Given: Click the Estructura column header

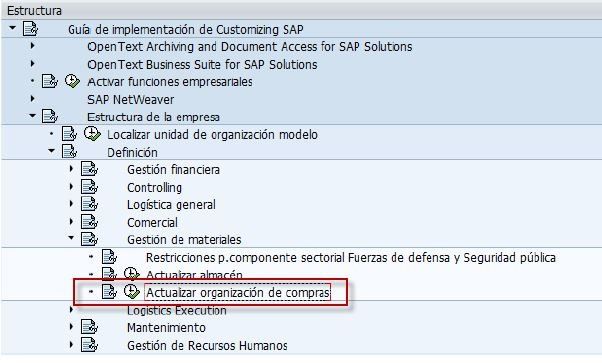Looking at the screenshot, I should (x=35, y=10).
